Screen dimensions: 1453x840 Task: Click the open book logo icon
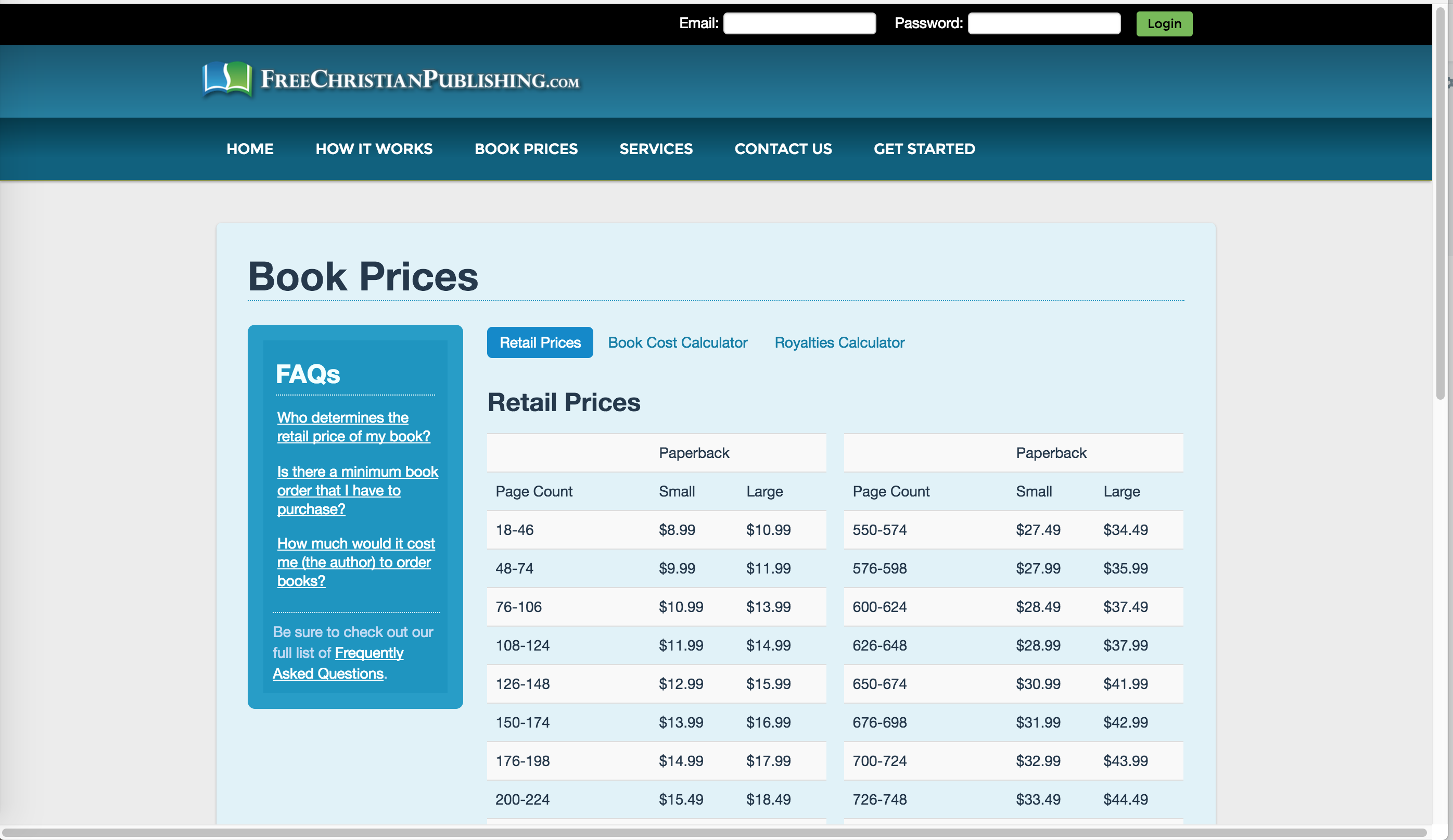coord(227,79)
